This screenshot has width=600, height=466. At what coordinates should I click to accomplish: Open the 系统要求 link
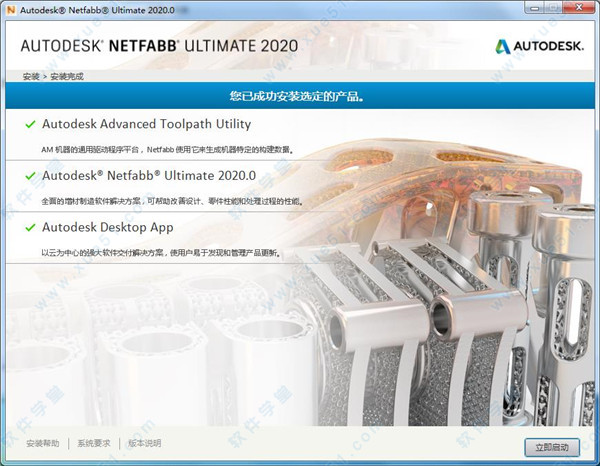click(93, 443)
